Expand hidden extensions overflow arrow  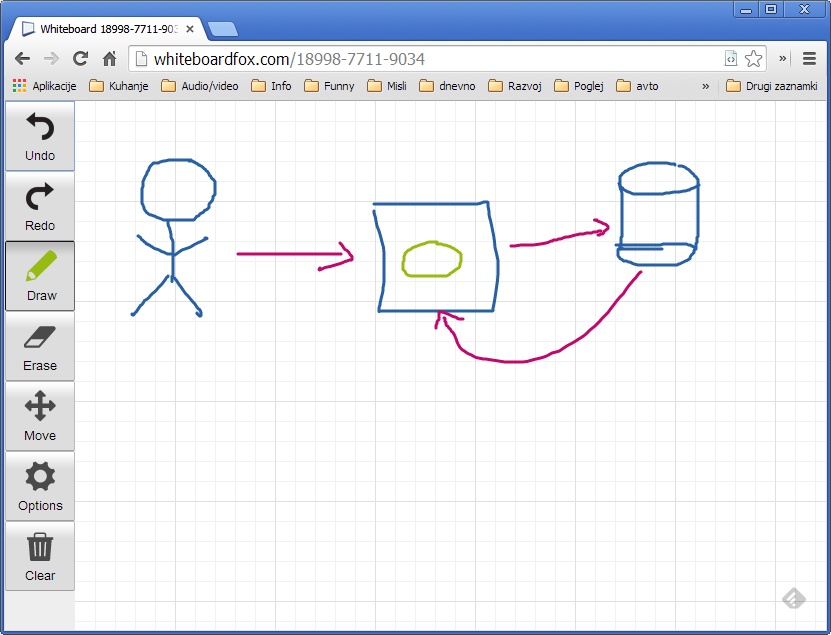pos(783,59)
